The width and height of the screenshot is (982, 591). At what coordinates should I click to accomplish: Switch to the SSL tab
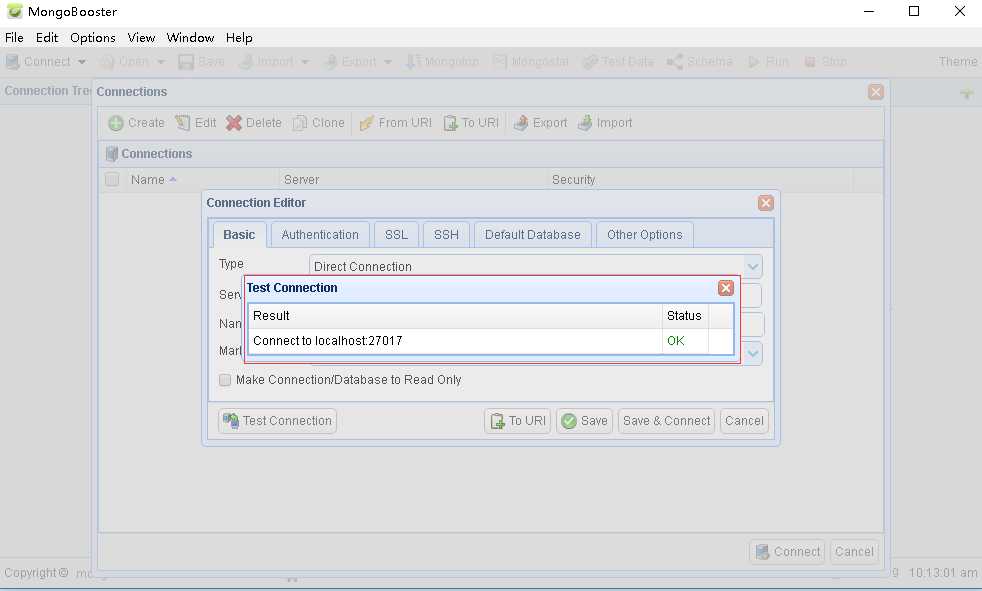[x=396, y=235]
